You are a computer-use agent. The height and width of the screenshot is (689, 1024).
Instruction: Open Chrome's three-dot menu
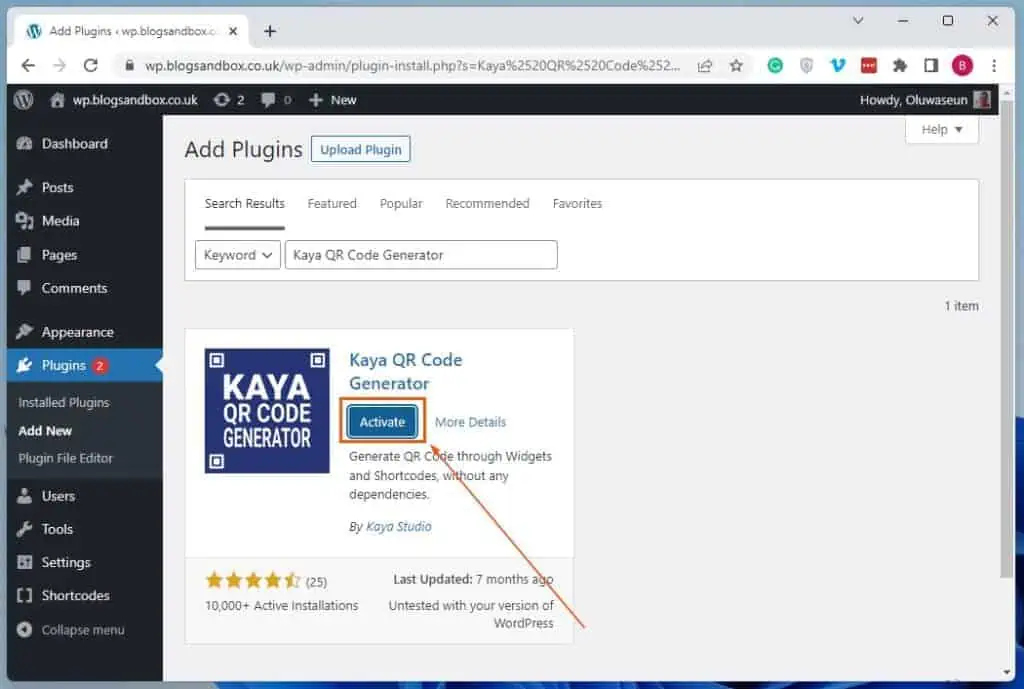[x=993, y=64]
